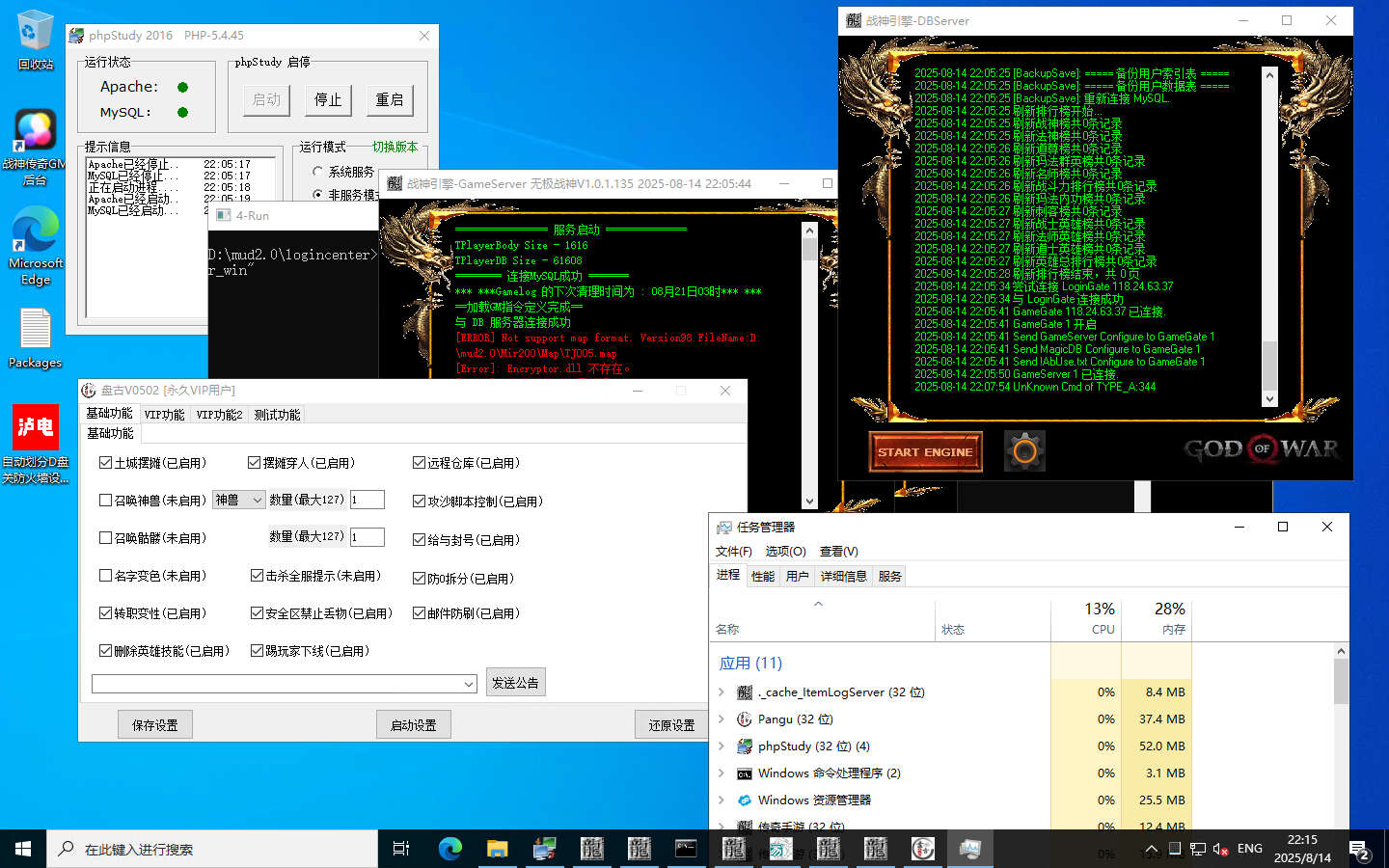Click the 重启 button in phpStudy

tap(390, 100)
